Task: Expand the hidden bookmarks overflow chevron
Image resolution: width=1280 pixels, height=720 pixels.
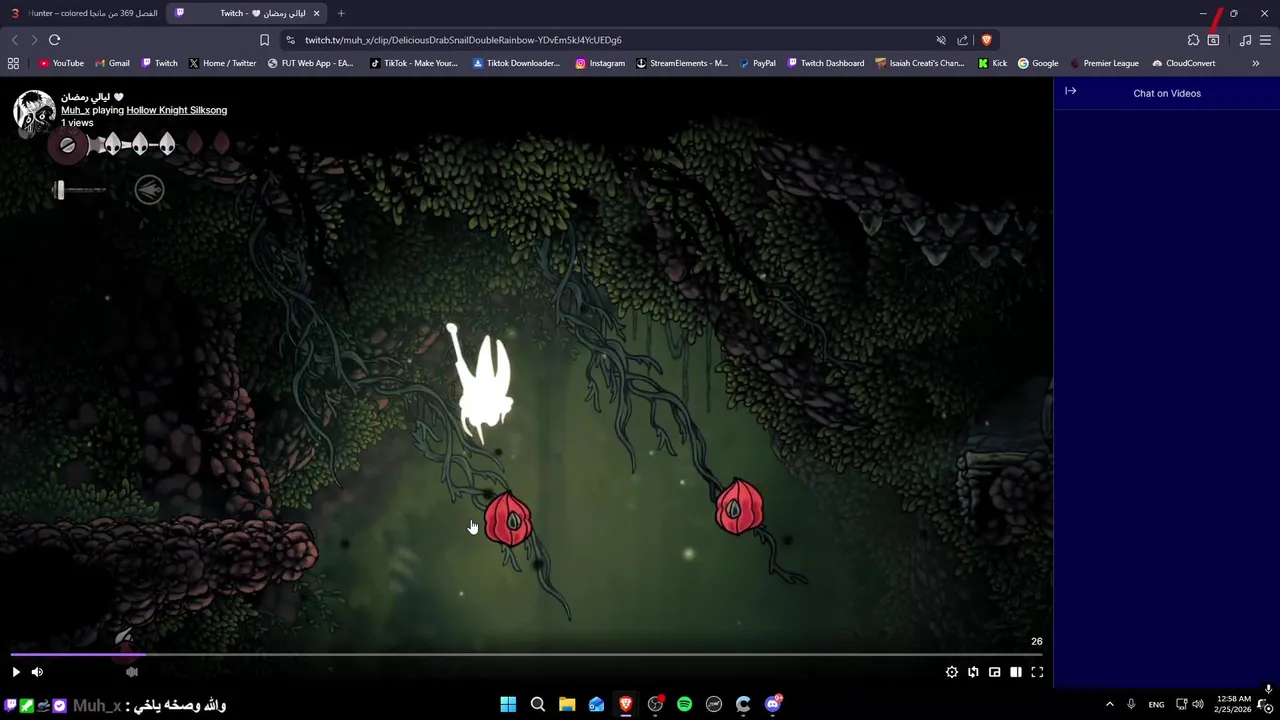Action: 1255,63
